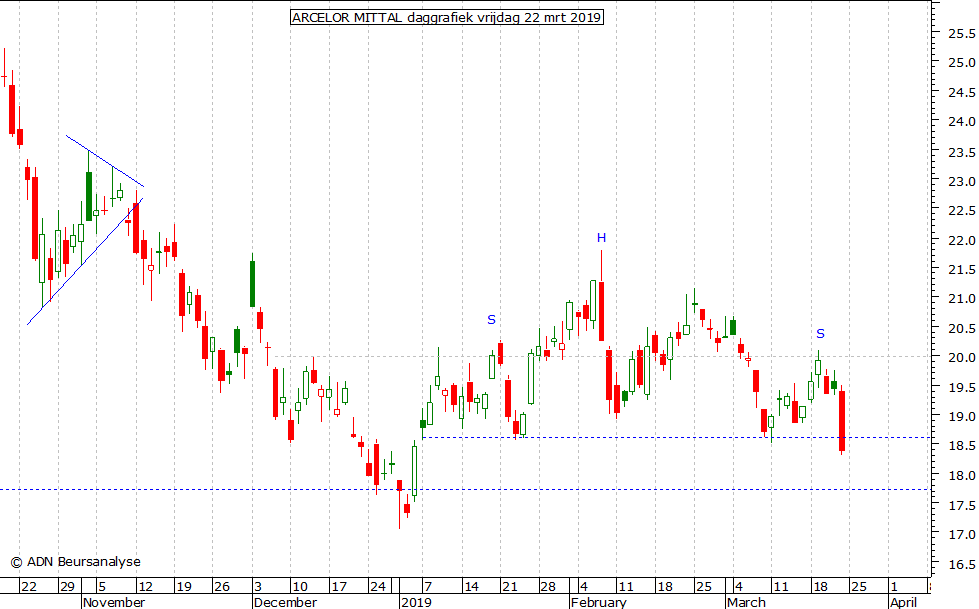This screenshot has width=979, height=609.
Task: Select the 7 date label above 2019
Action: (428, 587)
